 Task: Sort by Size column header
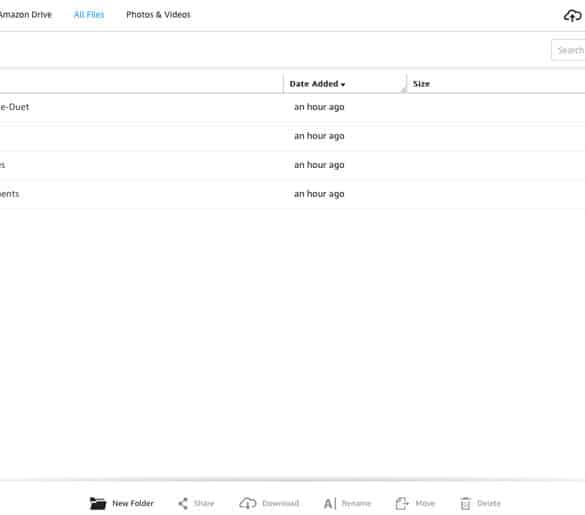[x=421, y=84]
